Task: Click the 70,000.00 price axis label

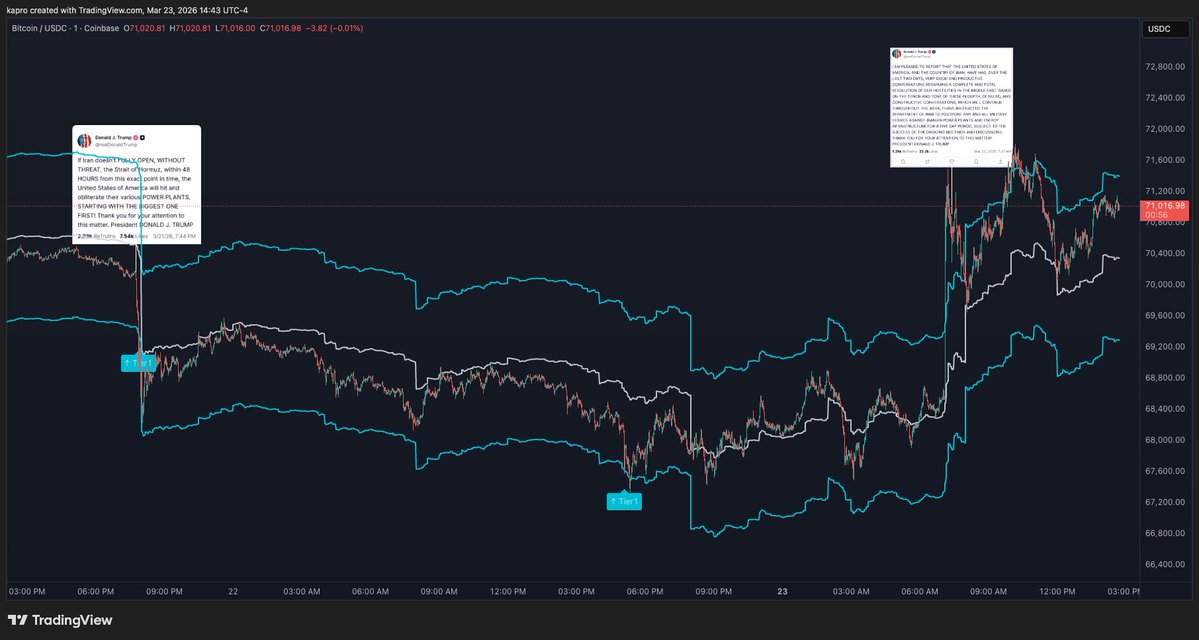Action: (x=1165, y=284)
